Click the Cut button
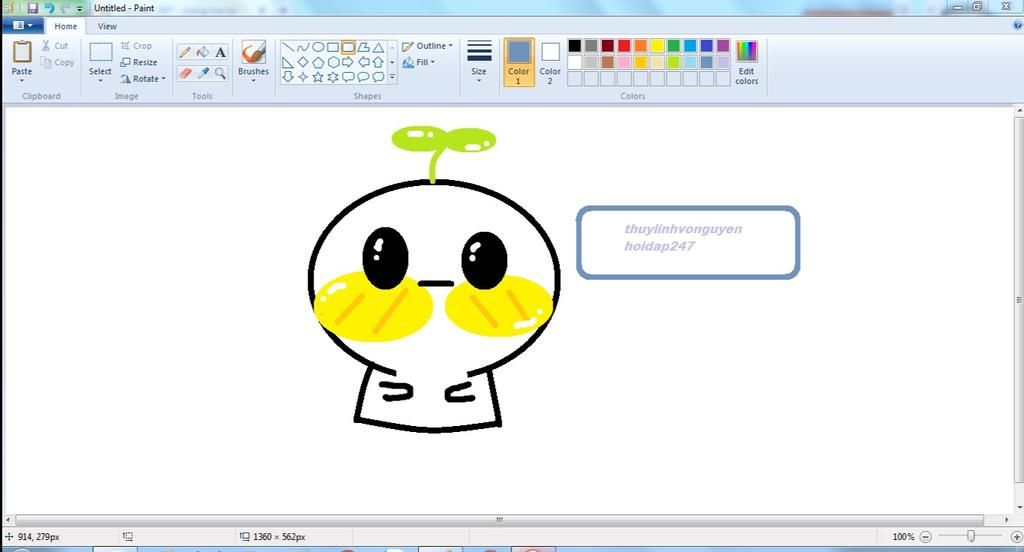The image size is (1024, 552). 55,46
